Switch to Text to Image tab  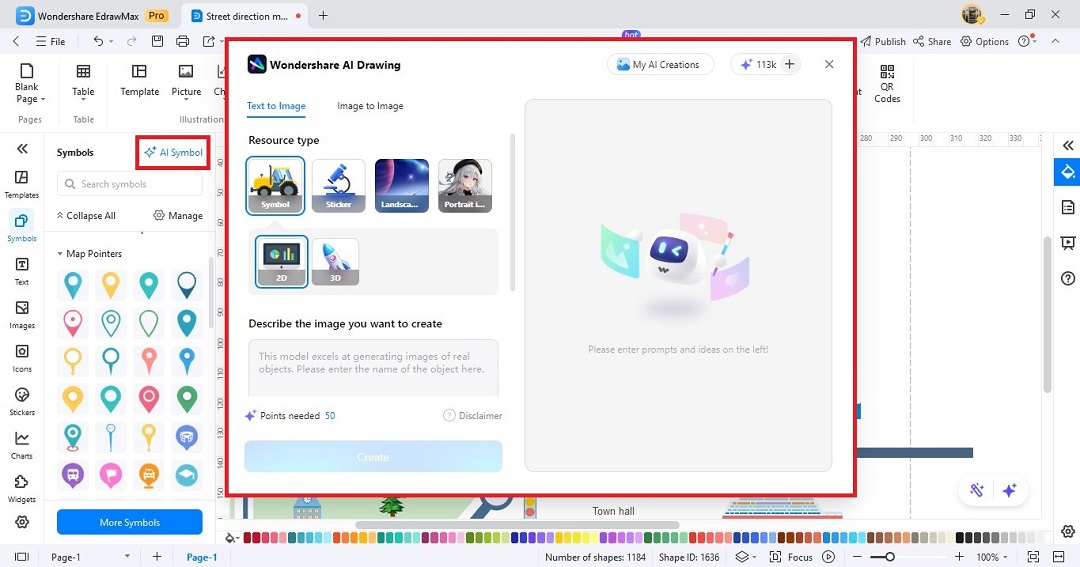pos(276,106)
